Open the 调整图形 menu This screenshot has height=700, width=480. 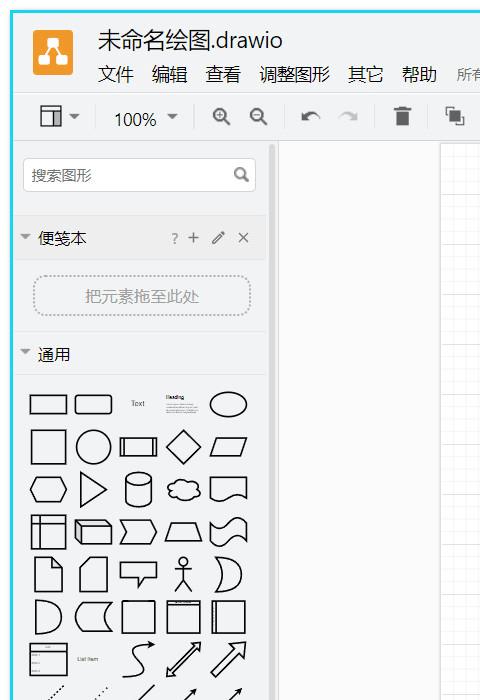[x=294, y=74]
